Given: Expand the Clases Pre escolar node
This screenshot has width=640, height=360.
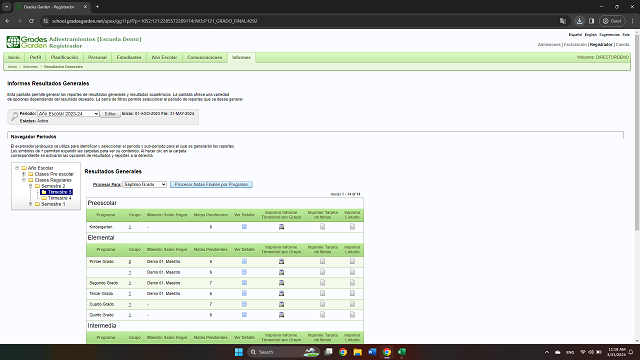Looking at the screenshot, I should tap(24, 174).
